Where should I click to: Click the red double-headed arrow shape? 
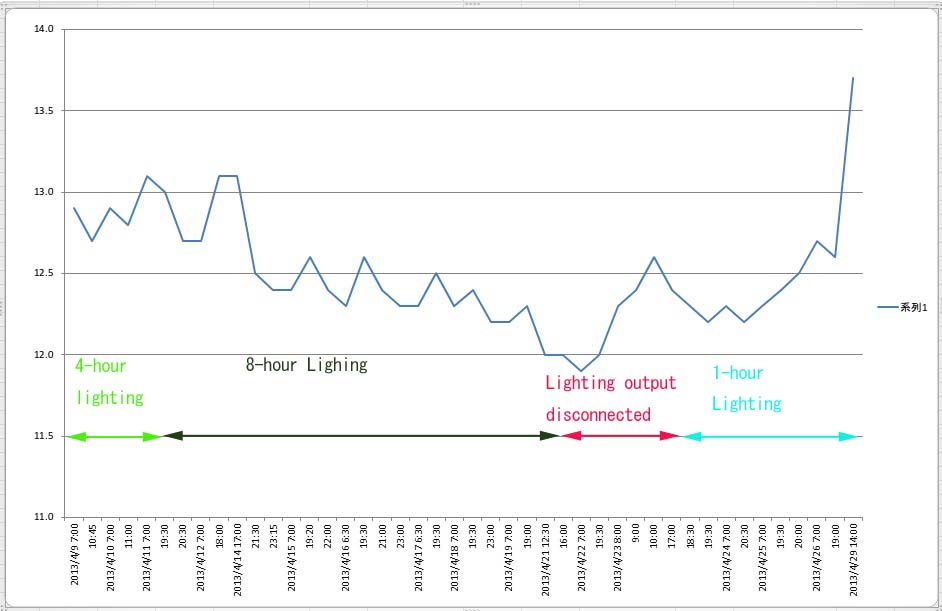tap(620, 436)
